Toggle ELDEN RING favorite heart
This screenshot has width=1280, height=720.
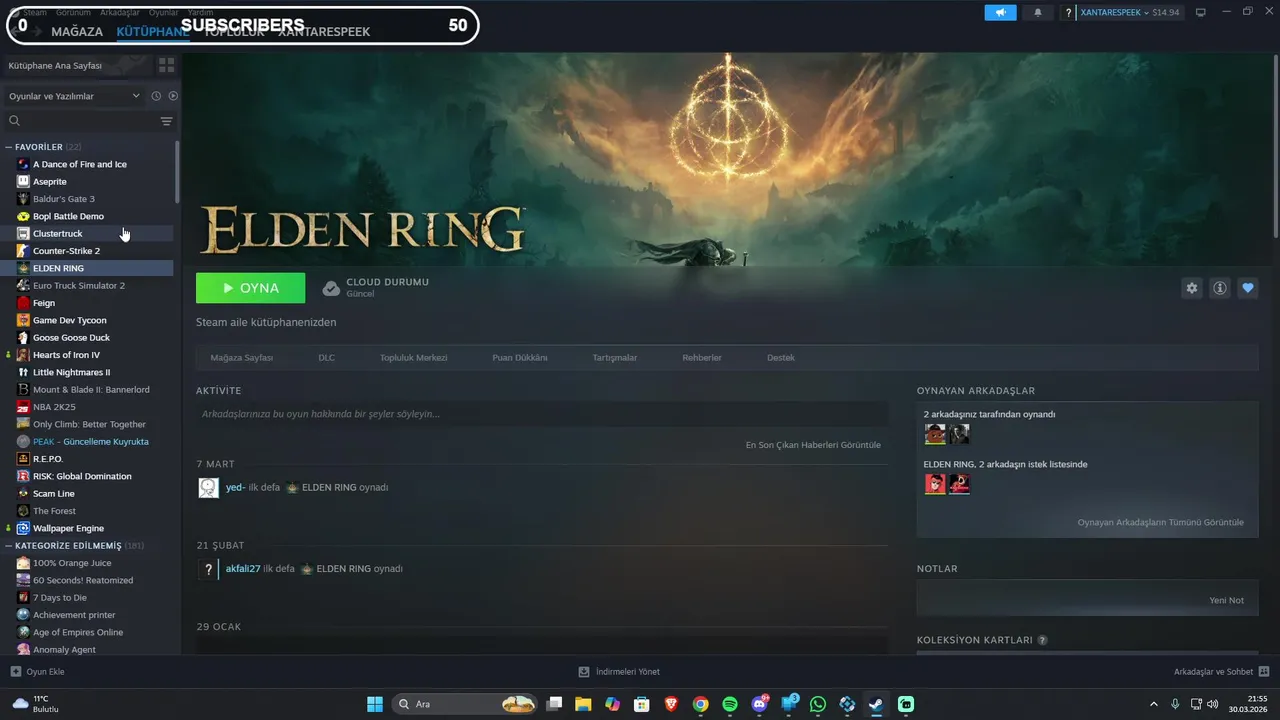tap(1248, 288)
